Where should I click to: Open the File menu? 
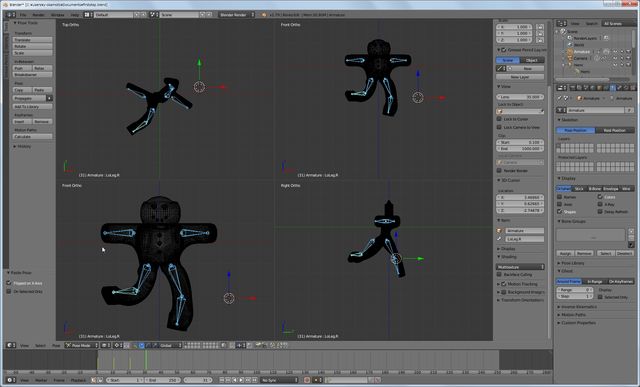click(23, 15)
